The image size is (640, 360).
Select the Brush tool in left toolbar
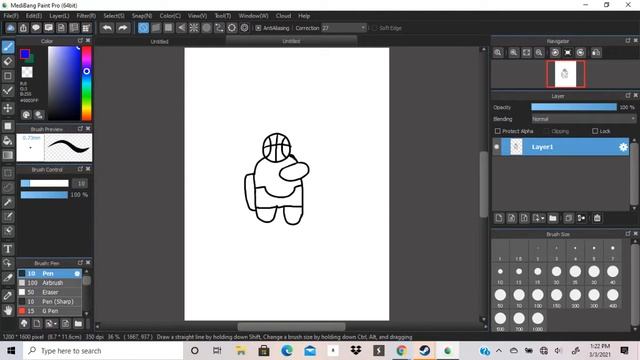(8, 47)
